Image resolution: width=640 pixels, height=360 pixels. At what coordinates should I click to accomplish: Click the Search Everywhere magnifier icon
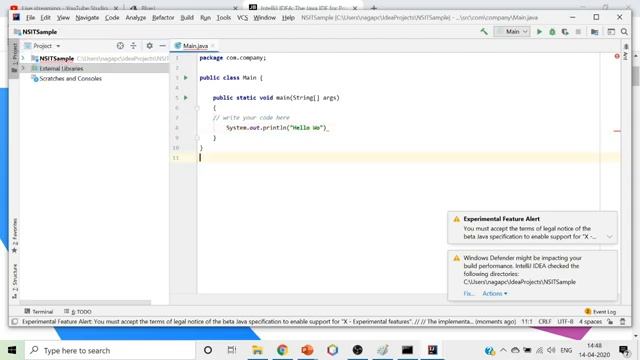click(x=624, y=31)
